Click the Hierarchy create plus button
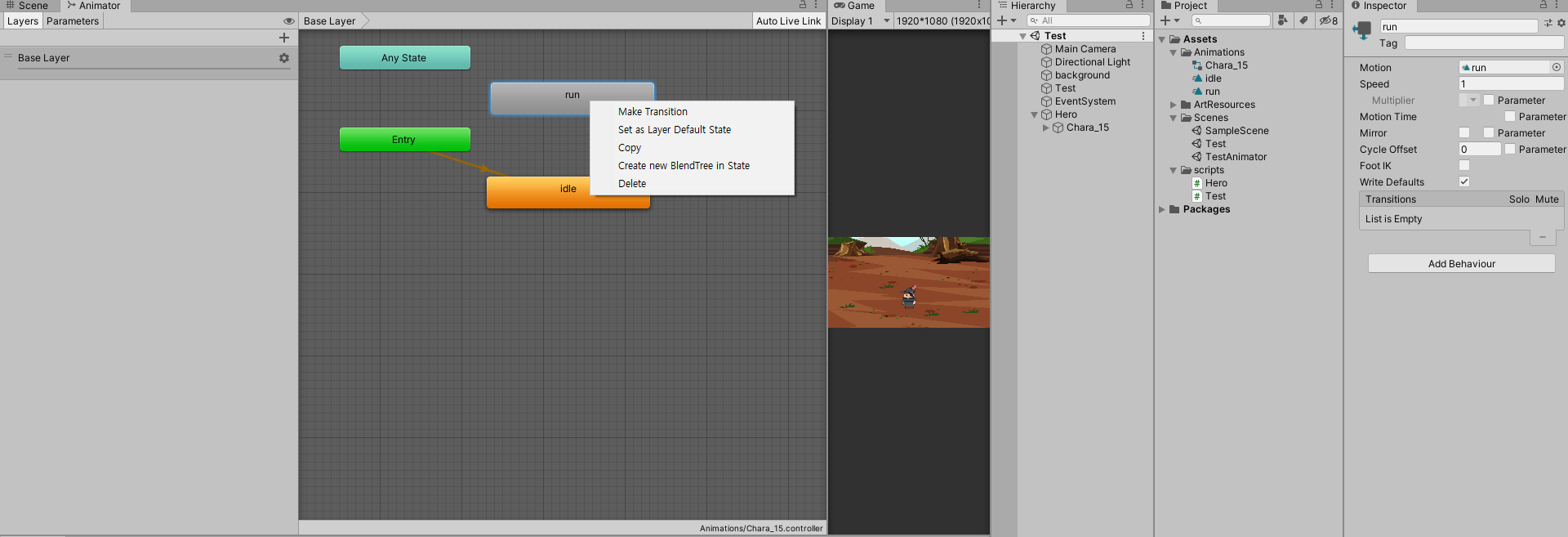This screenshot has height=537, width=1568. tap(1006, 20)
